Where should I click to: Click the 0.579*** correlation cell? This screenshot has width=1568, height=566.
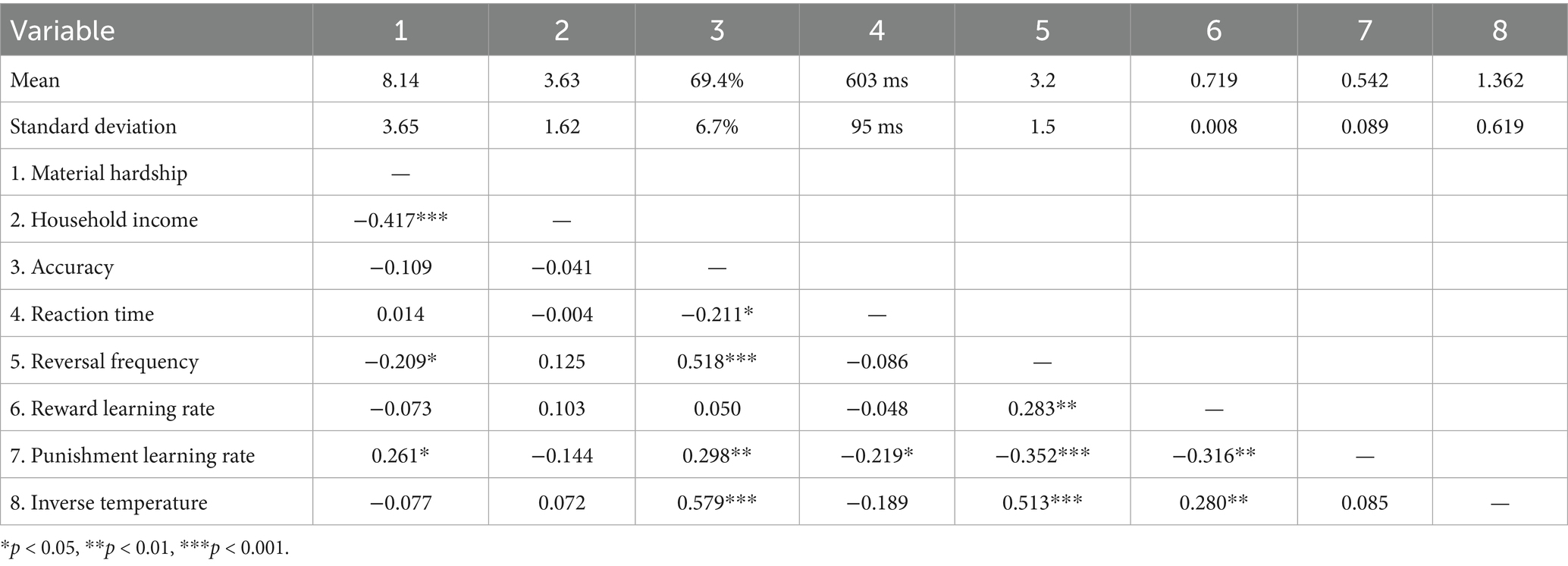pyautogui.click(x=717, y=502)
